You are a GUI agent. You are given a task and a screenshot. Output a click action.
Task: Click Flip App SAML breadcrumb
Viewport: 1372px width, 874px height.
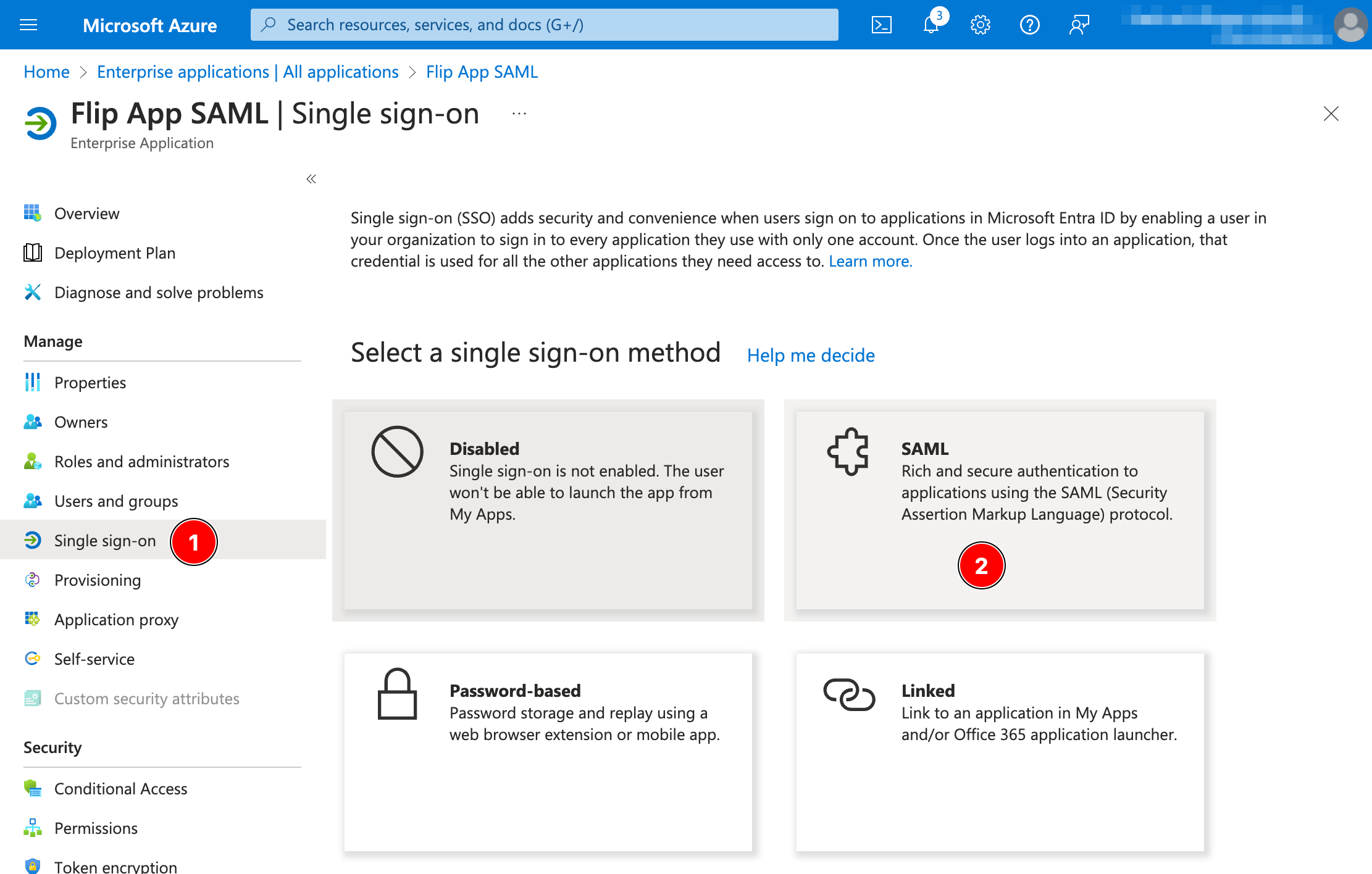click(482, 72)
